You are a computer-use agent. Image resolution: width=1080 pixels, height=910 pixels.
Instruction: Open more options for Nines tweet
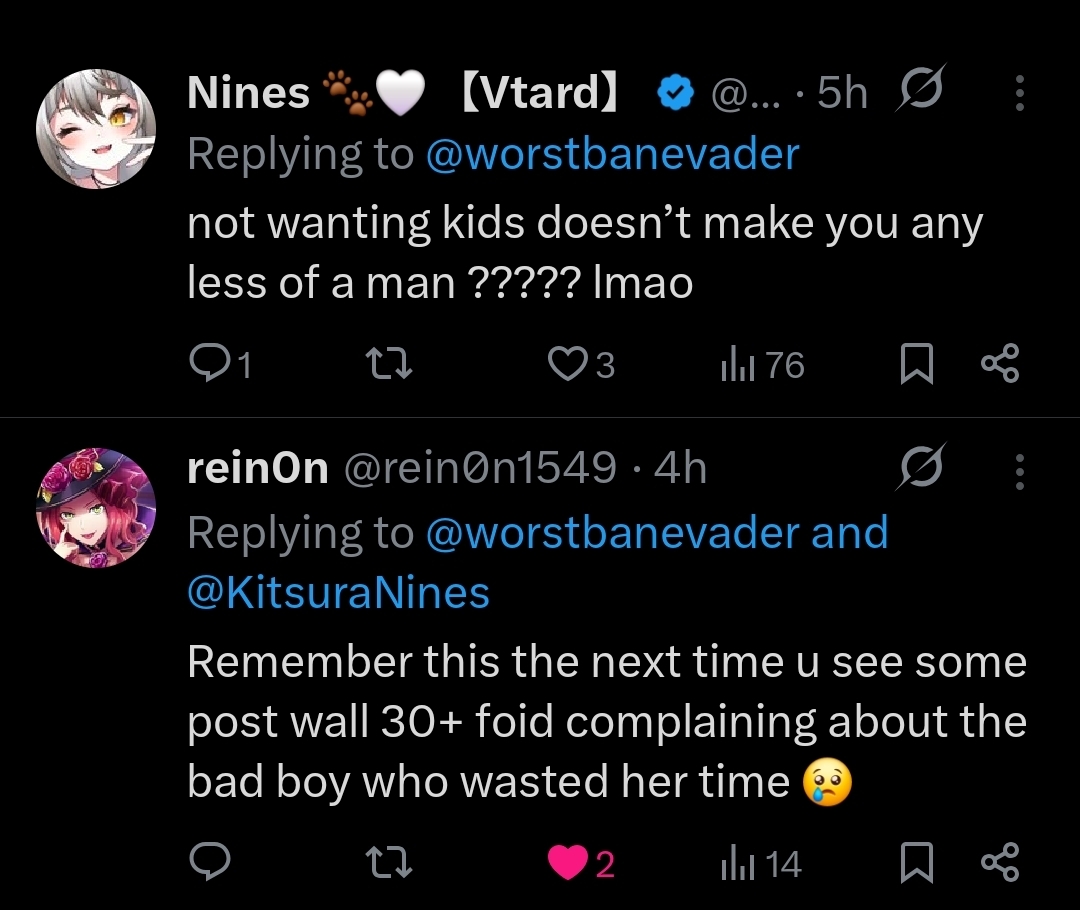(1019, 93)
